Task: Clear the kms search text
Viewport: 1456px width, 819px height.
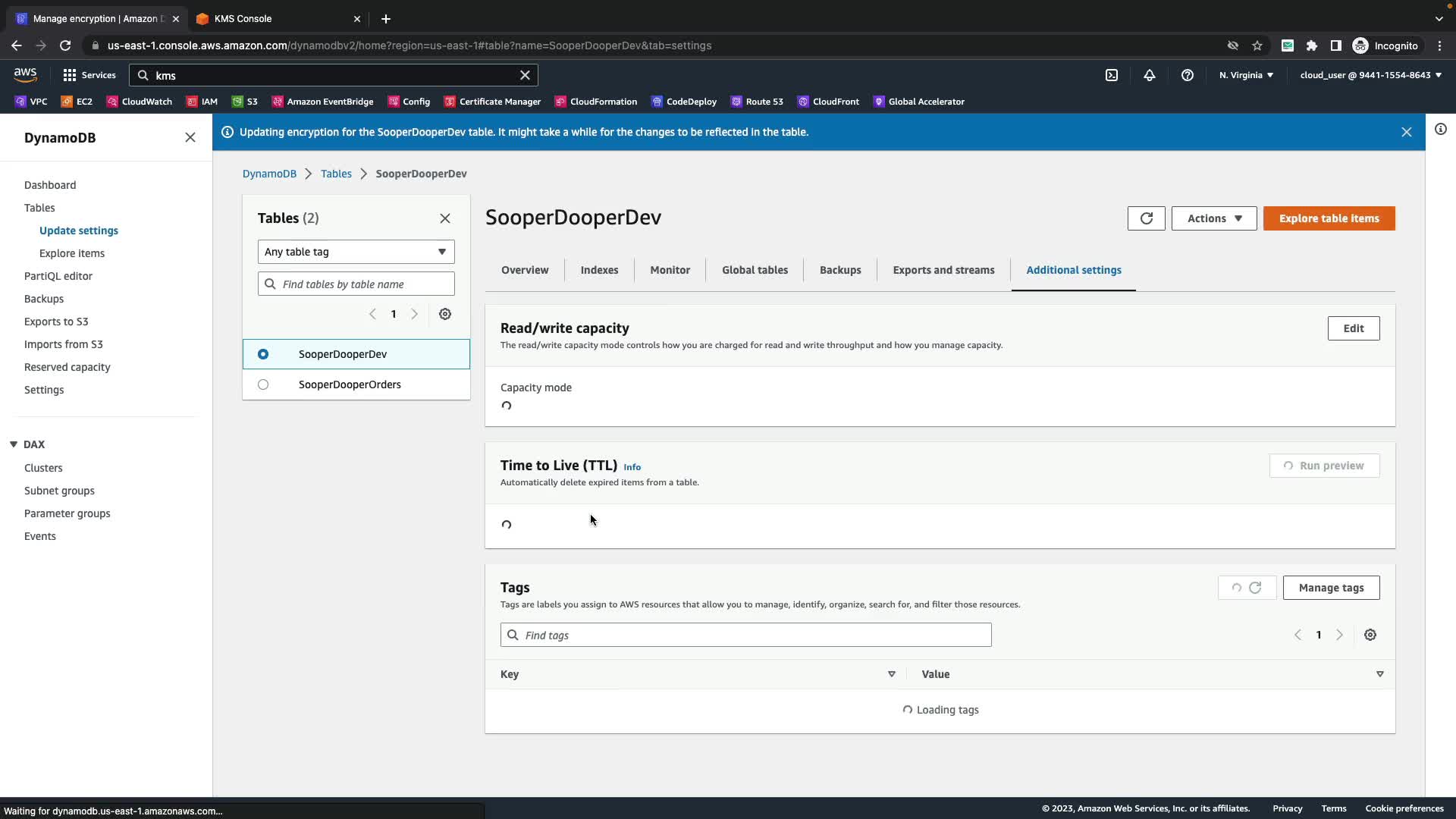Action: pyautogui.click(x=525, y=75)
